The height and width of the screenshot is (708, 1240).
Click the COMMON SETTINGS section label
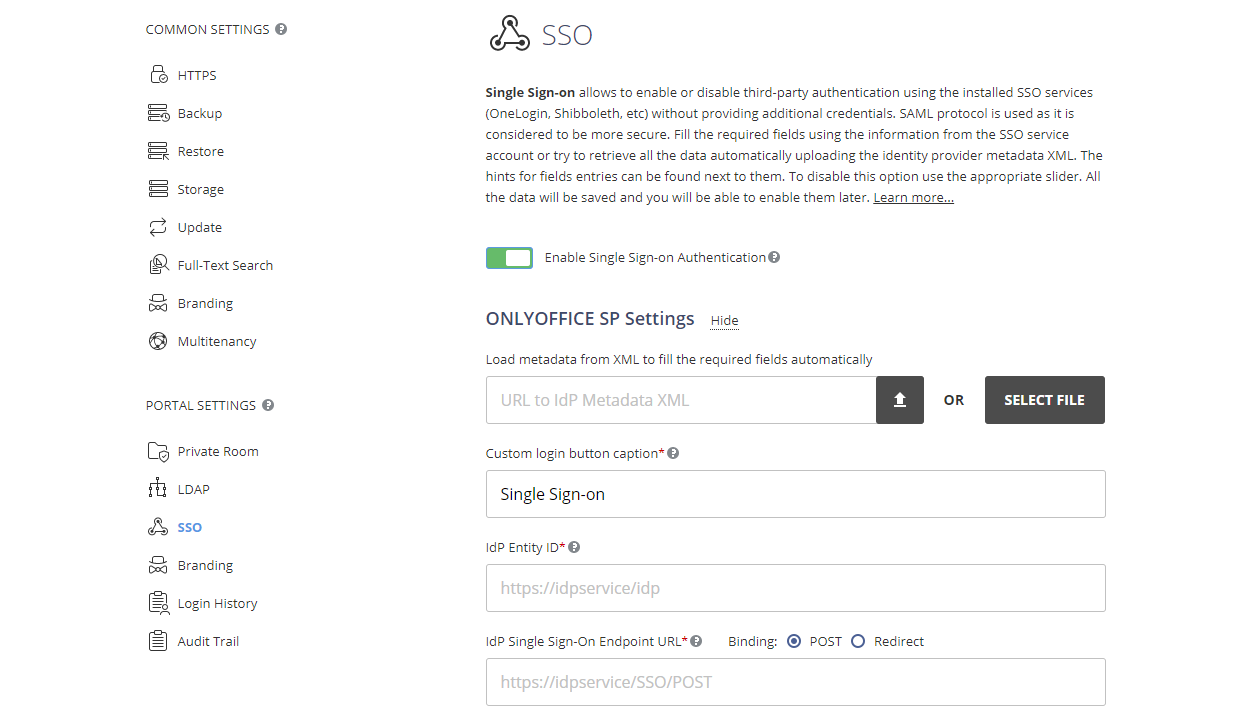click(x=208, y=29)
